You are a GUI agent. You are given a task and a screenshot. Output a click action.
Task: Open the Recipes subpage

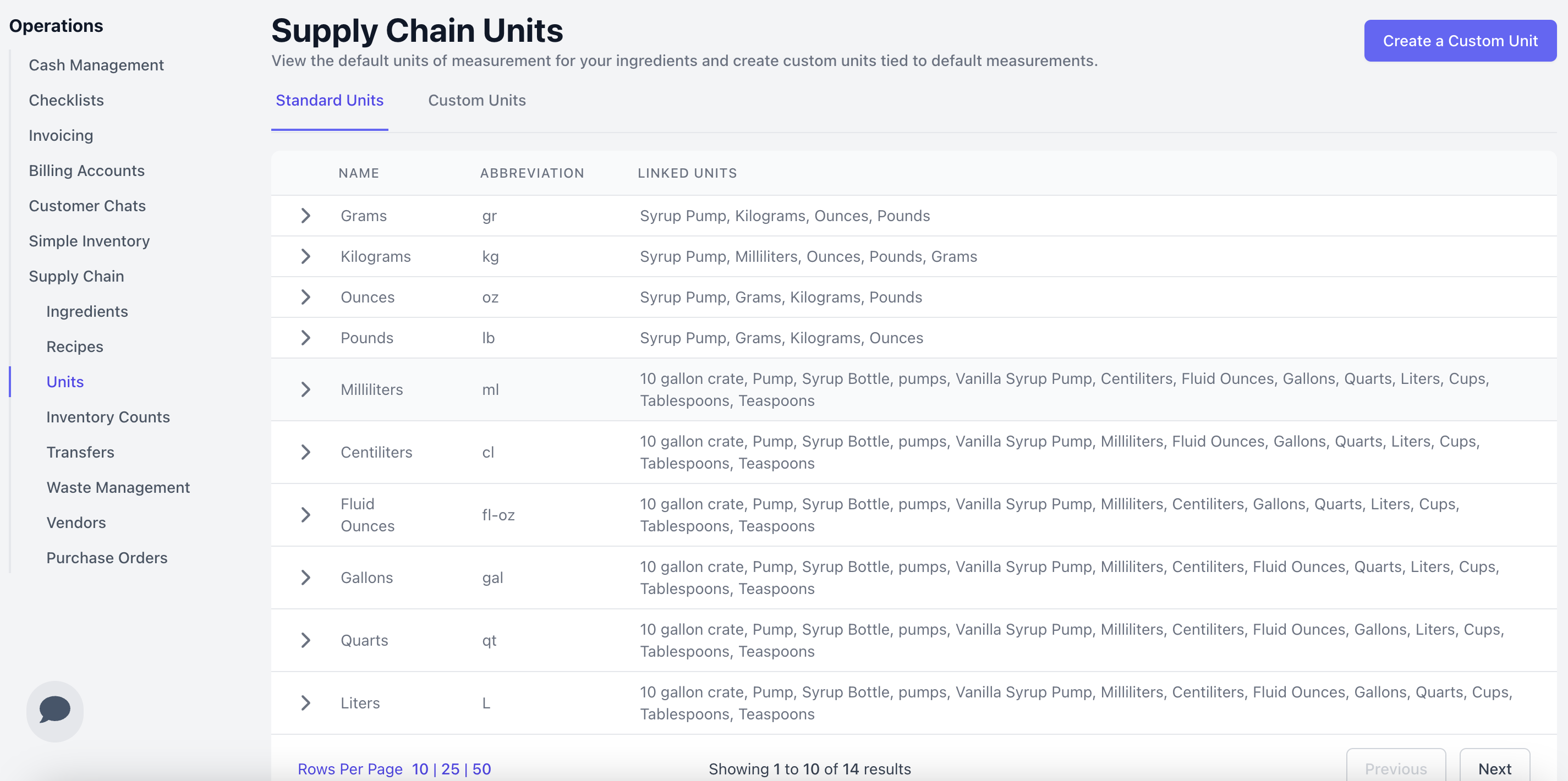75,347
